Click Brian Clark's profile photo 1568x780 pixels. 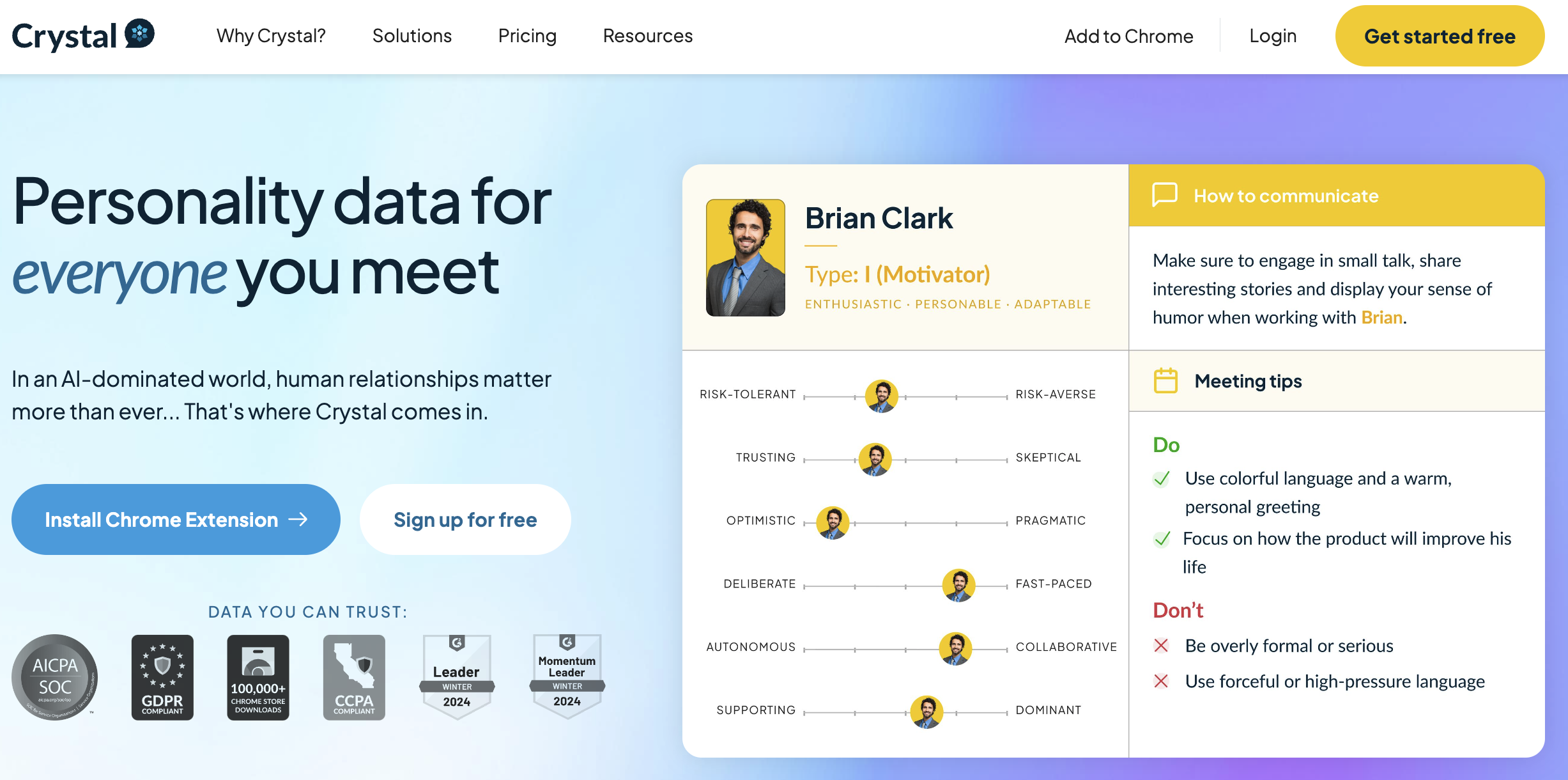tap(746, 258)
